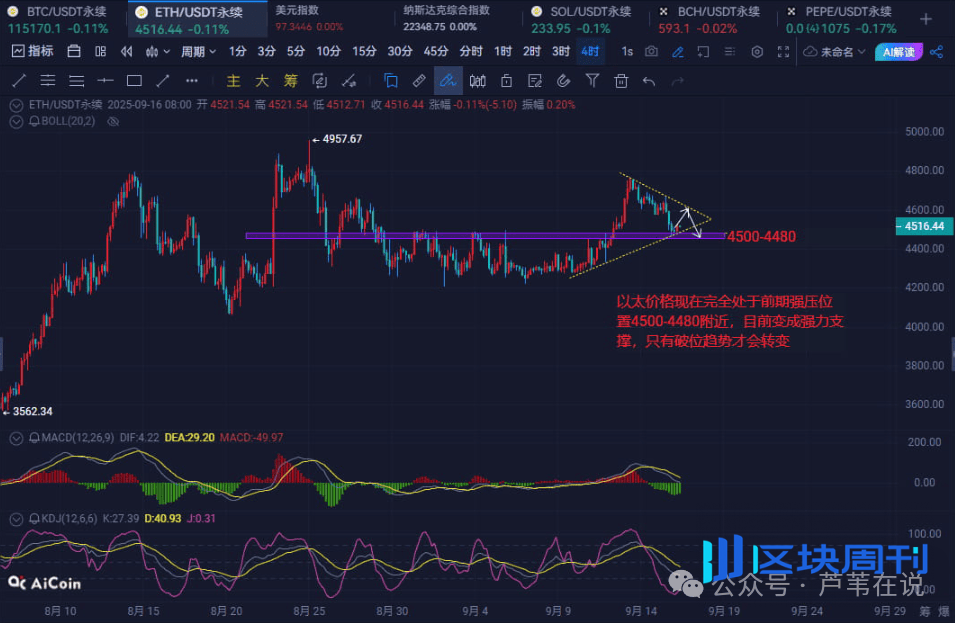Collapse the ETH/USDT永续 info row expander
Image resolution: width=955 pixels, height=623 pixels.
click(x=16, y=105)
